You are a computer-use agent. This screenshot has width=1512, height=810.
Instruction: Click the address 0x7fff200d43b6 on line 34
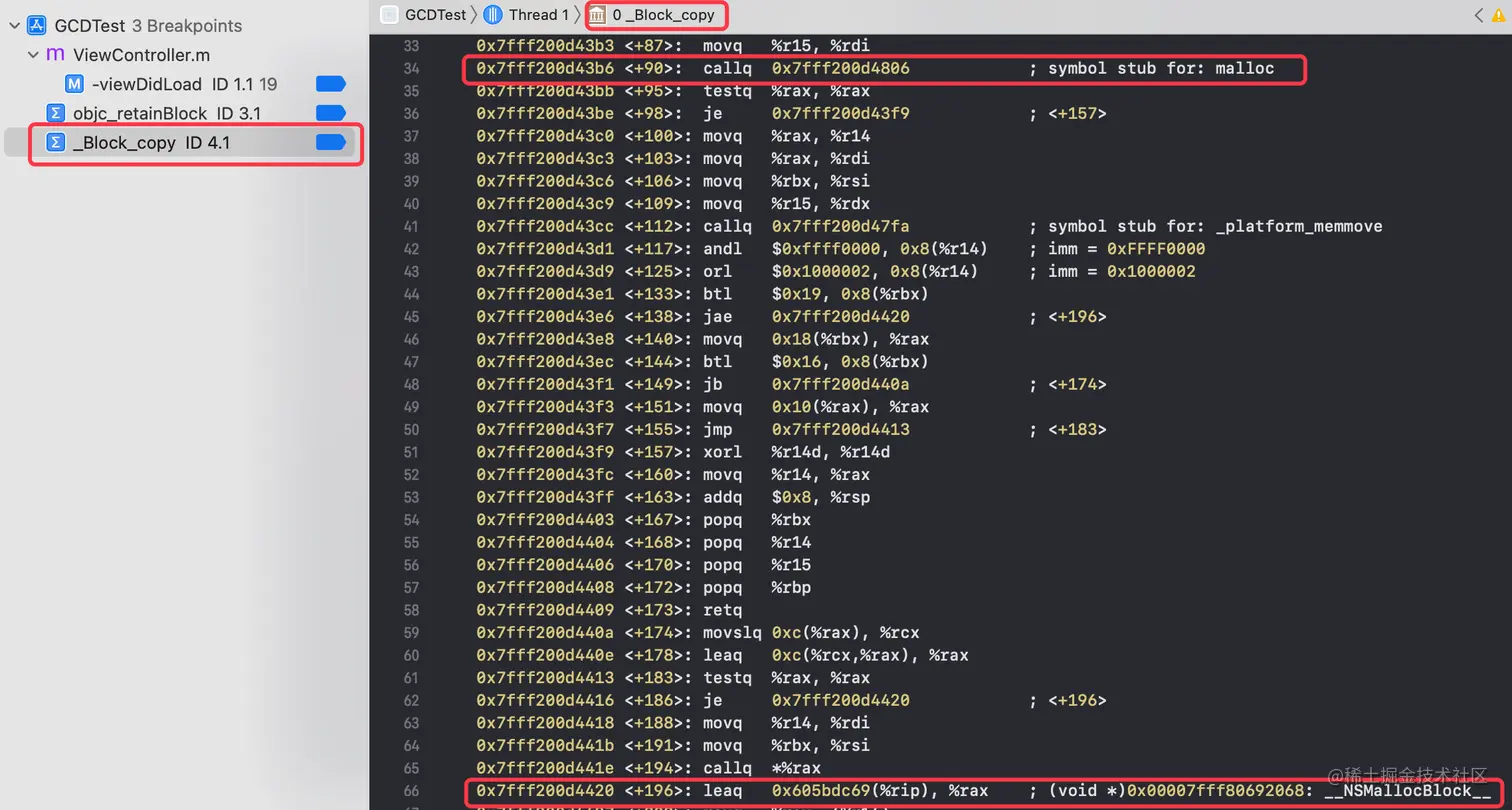coord(546,68)
